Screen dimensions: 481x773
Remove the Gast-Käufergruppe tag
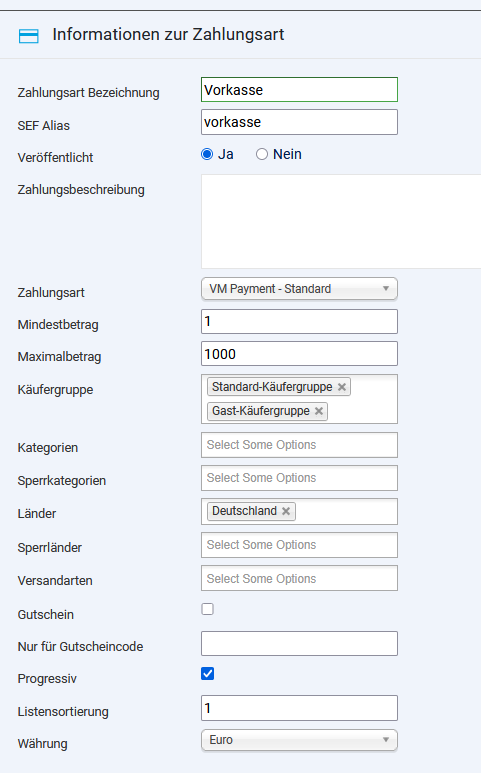coord(319,411)
